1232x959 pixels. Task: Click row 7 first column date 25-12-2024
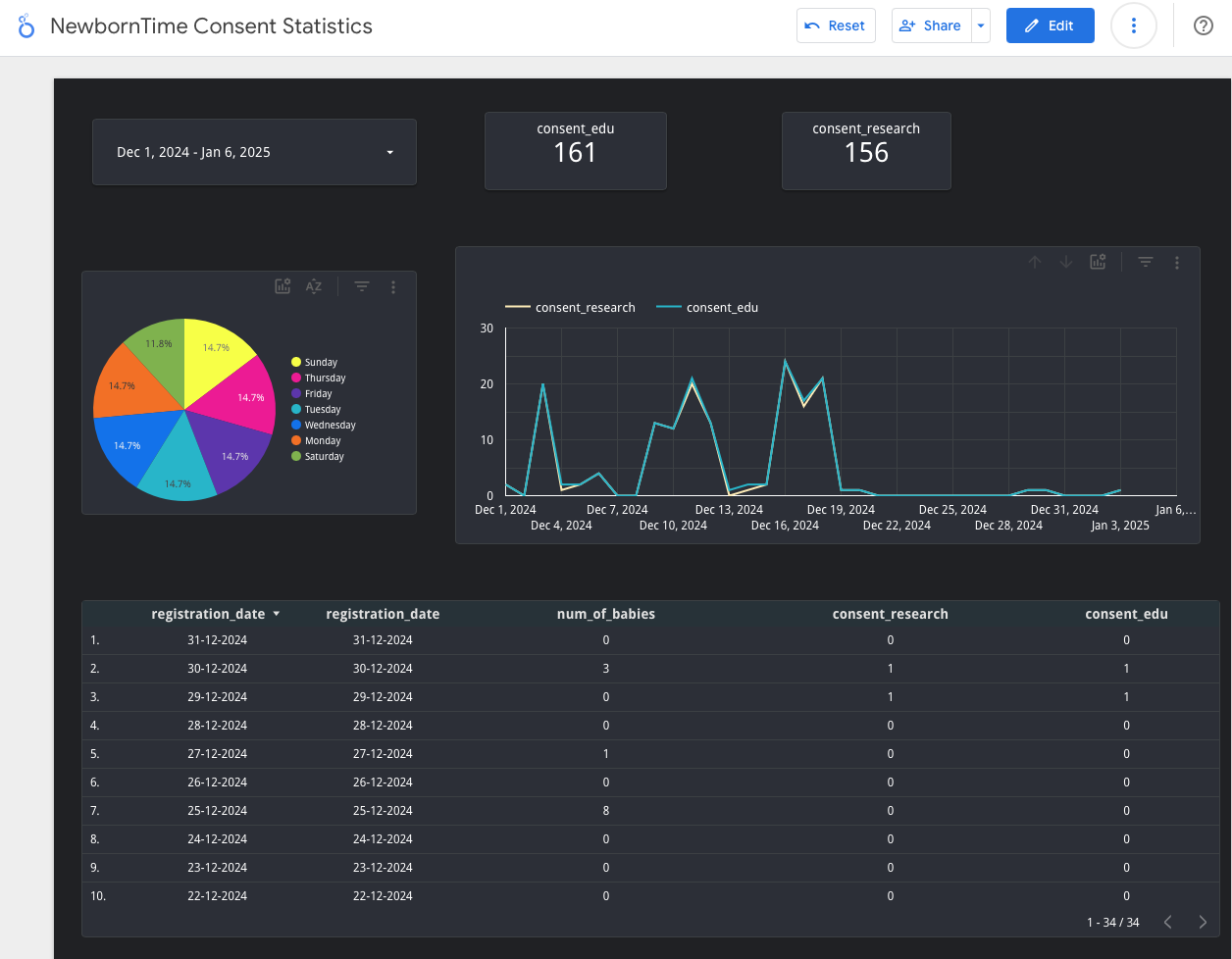[x=217, y=810]
